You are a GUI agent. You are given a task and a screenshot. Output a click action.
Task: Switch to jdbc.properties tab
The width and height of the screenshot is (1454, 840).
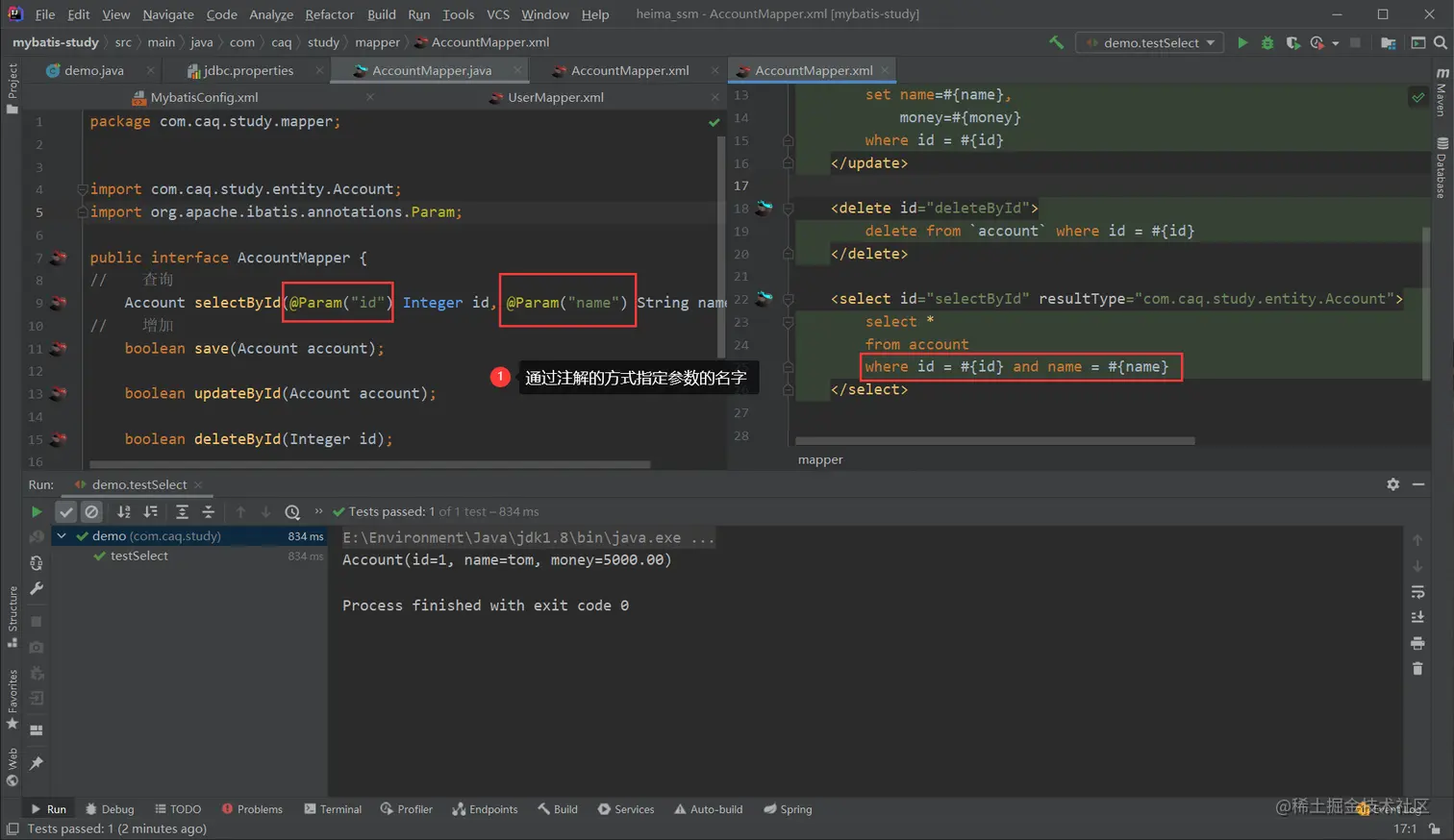[x=248, y=70]
